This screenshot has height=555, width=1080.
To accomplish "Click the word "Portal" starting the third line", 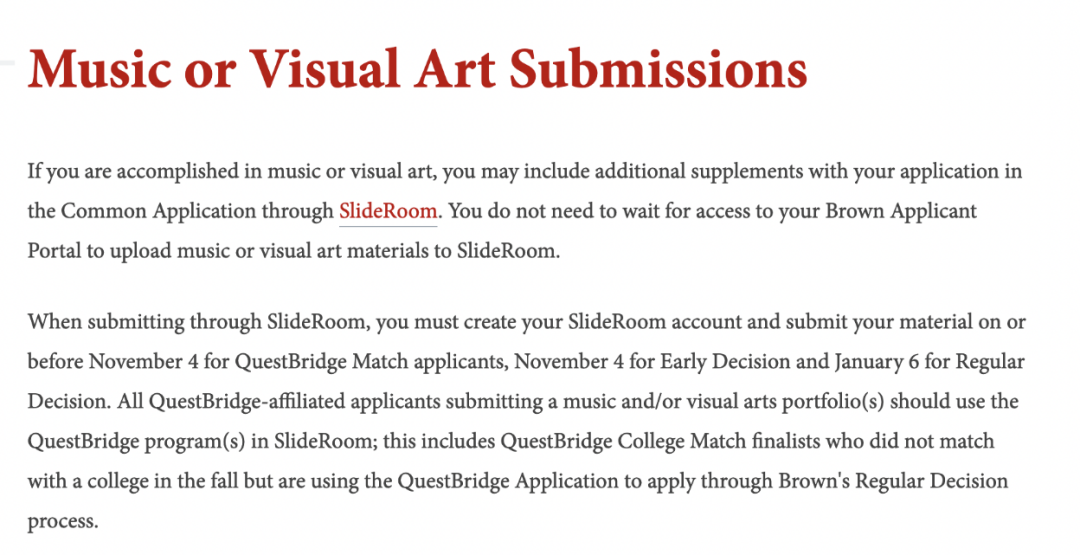I will (x=54, y=251).
